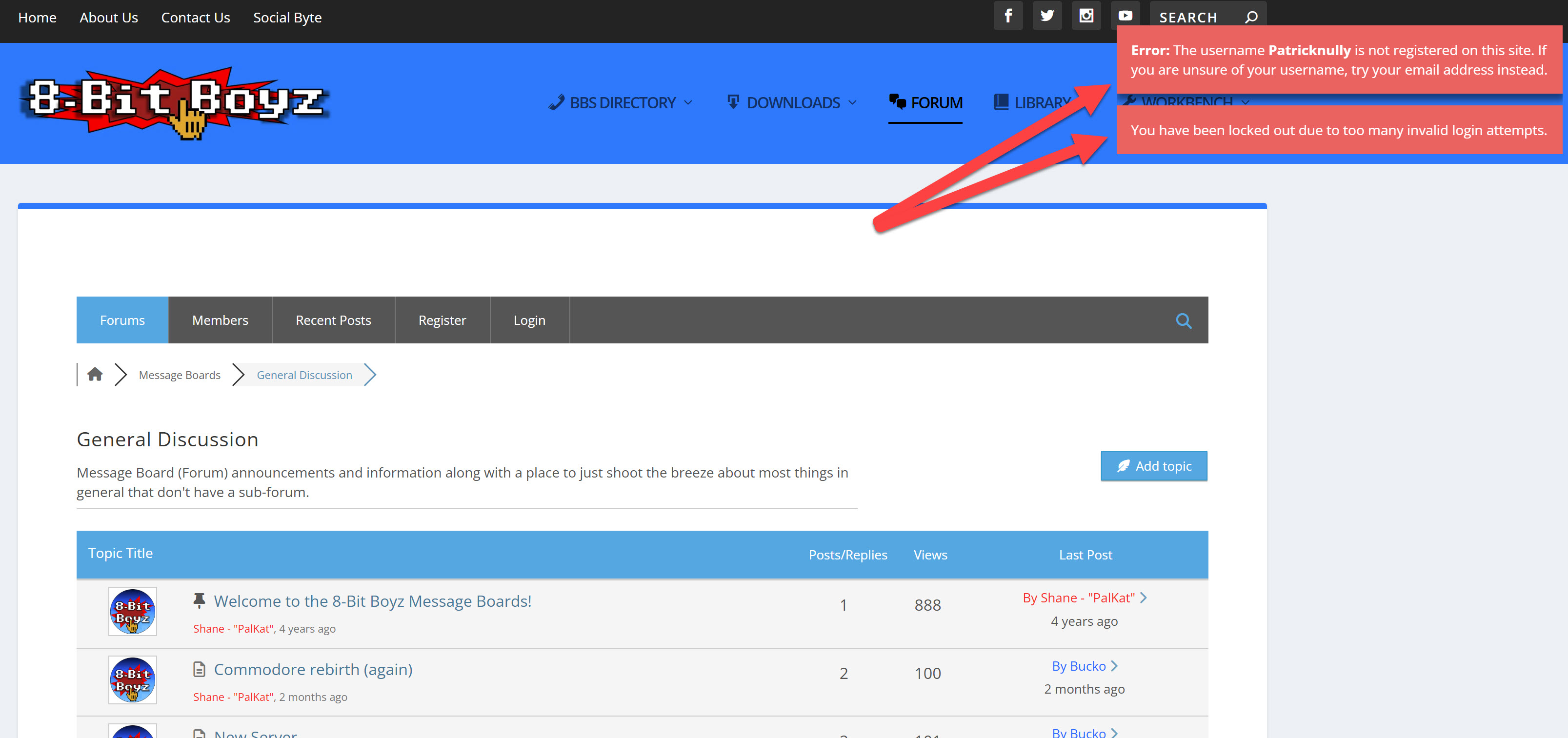The height and width of the screenshot is (738, 1568).
Task: Click the Last Post column header
Action: point(1086,555)
